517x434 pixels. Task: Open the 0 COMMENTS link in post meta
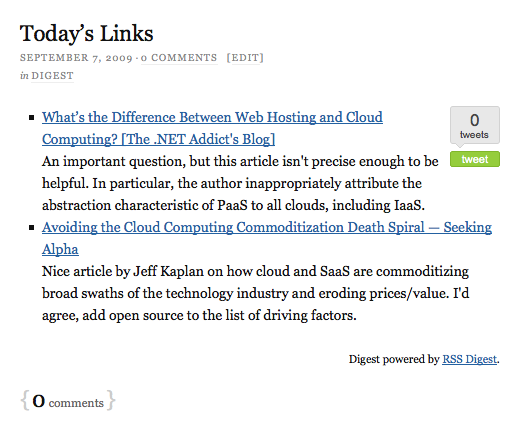pyautogui.click(x=179, y=58)
